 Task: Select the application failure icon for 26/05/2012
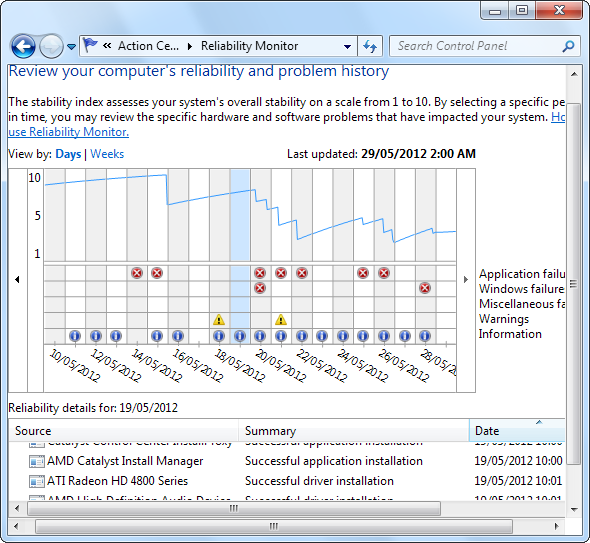(x=384, y=273)
